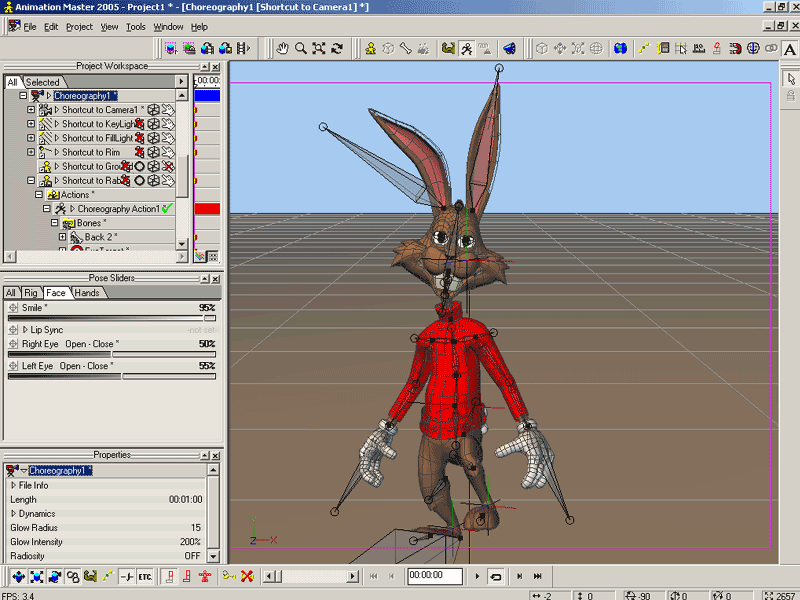Close the Project Workspace panel
Screen dimensions: 800x600
click(x=216, y=67)
